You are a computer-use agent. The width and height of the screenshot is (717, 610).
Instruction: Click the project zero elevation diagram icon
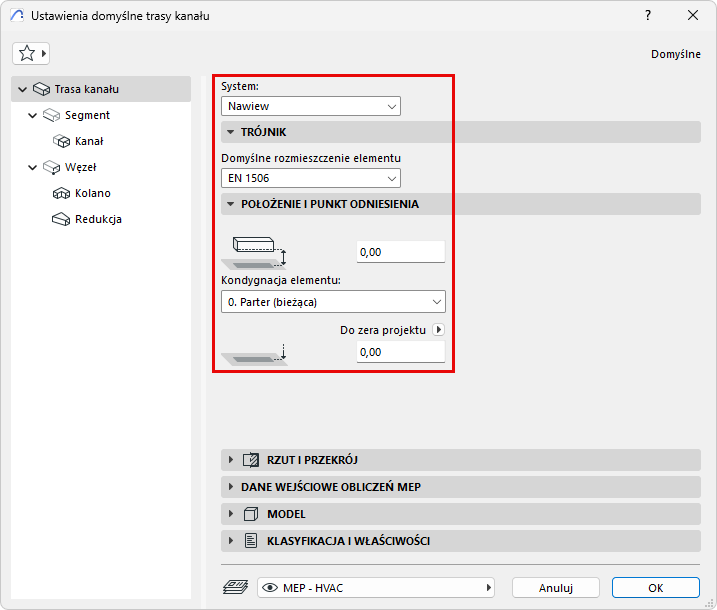pyautogui.click(x=254, y=355)
